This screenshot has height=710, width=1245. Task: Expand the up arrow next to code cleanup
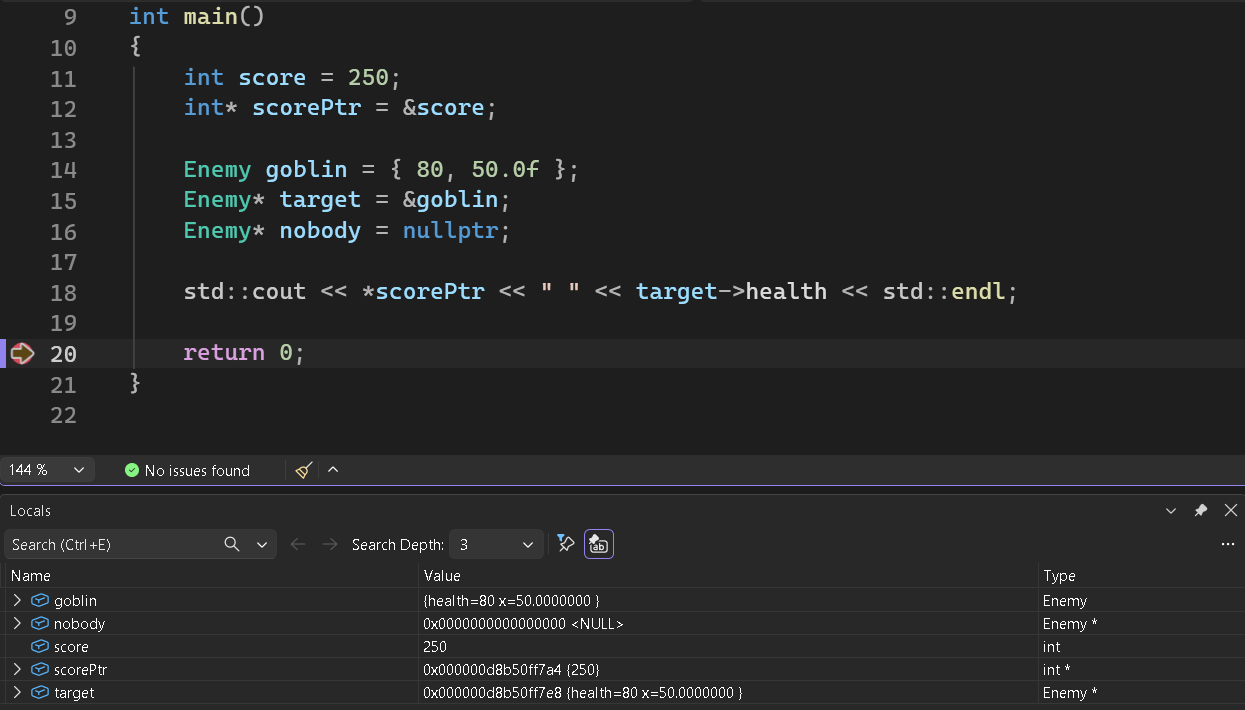pyautogui.click(x=333, y=470)
